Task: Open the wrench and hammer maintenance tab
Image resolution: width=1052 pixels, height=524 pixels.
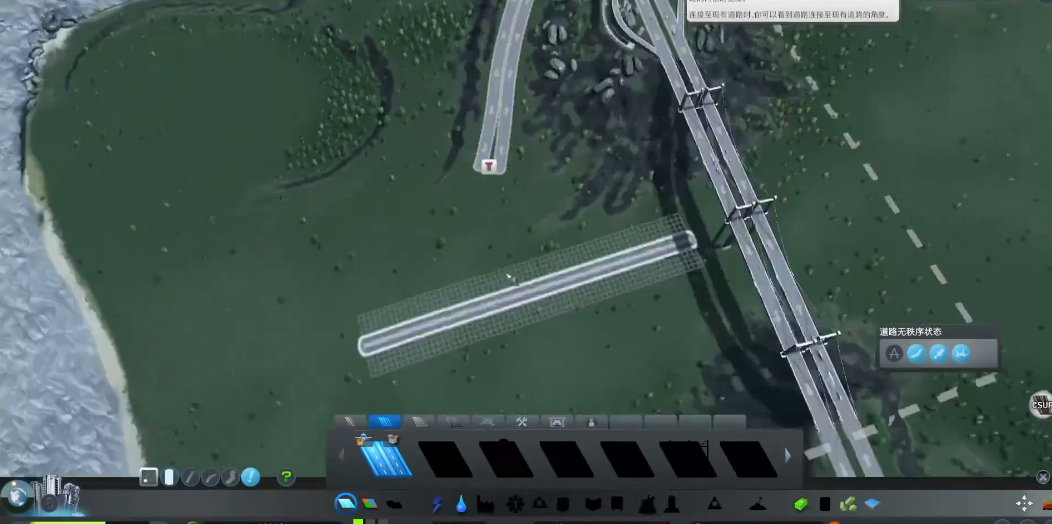Action: tap(522, 421)
